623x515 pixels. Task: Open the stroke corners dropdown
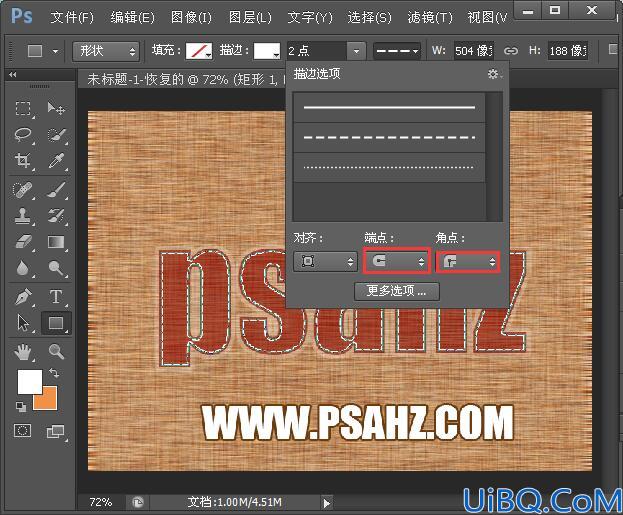click(467, 261)
